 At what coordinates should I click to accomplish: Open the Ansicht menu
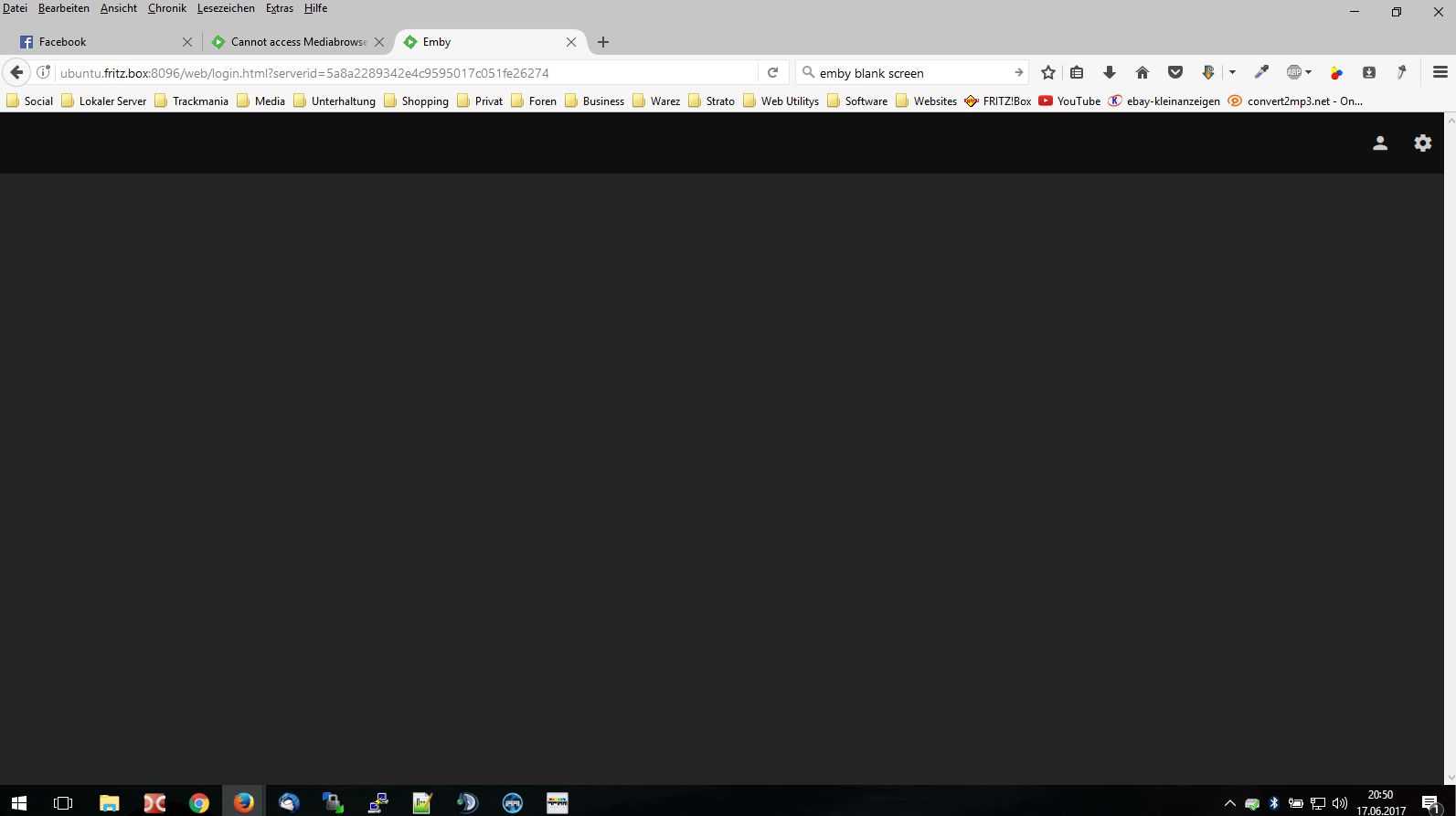[x=119, y=8]
